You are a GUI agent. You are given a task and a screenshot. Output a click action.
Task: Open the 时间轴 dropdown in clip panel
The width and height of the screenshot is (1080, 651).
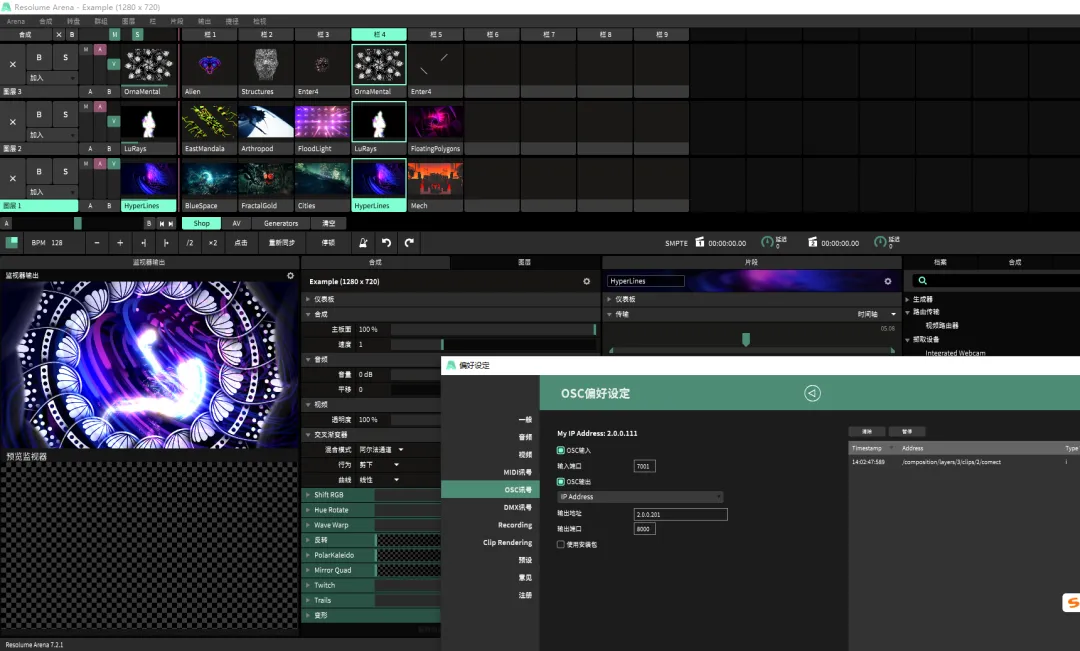coord(877,314)
